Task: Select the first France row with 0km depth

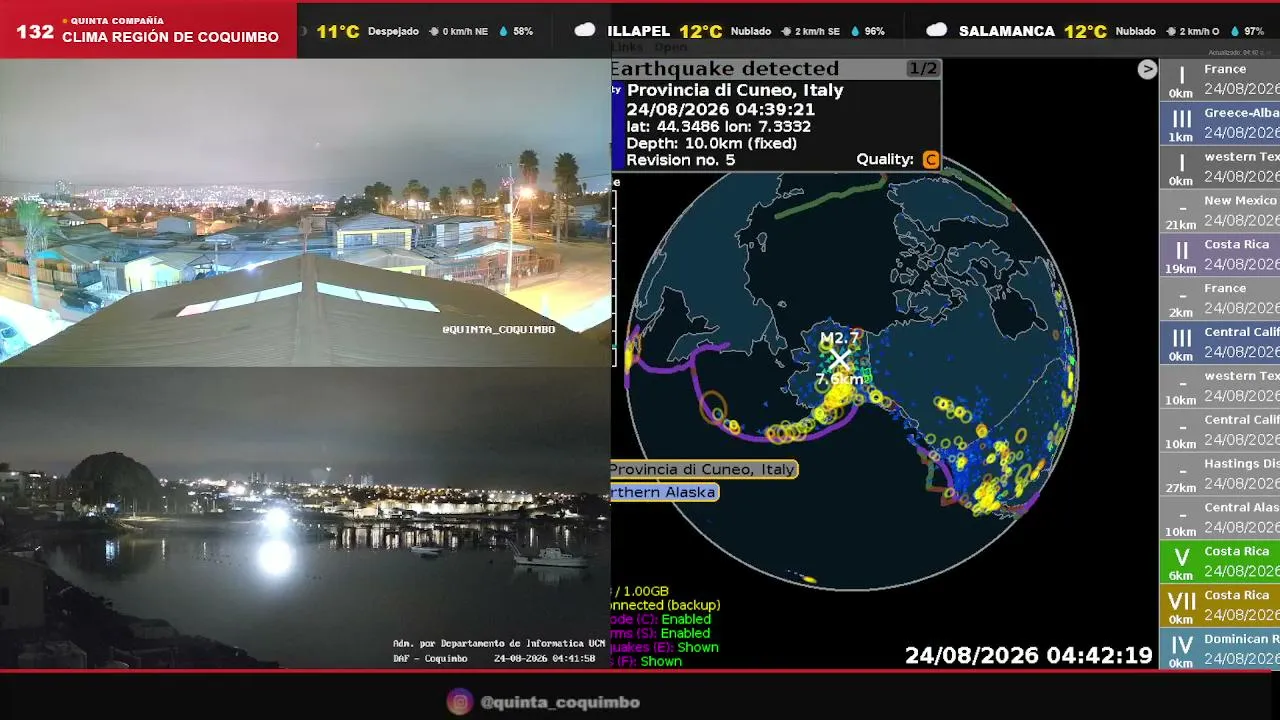Action: pos(1220,80)
